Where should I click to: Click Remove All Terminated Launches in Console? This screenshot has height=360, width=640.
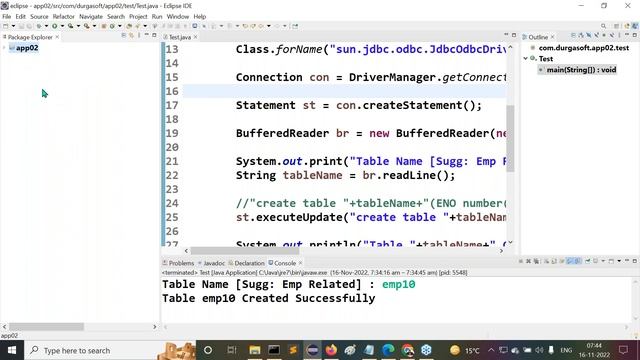(x=536, y=261)
